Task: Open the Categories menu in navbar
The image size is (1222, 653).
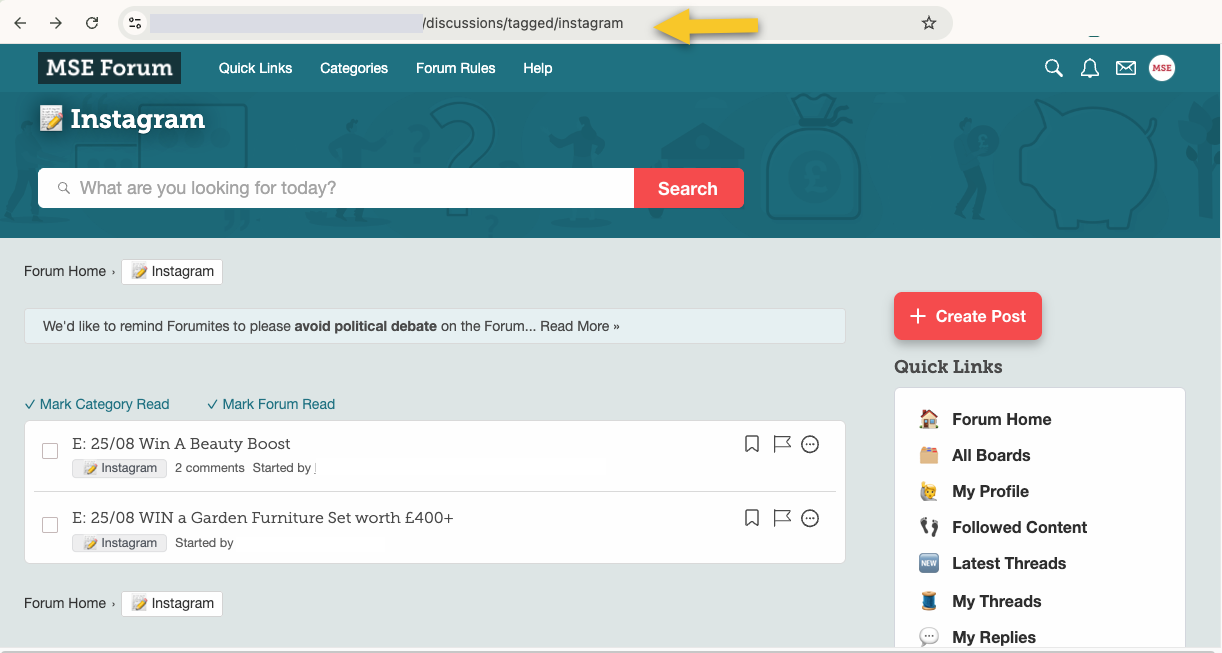Action: coord(354,68)
